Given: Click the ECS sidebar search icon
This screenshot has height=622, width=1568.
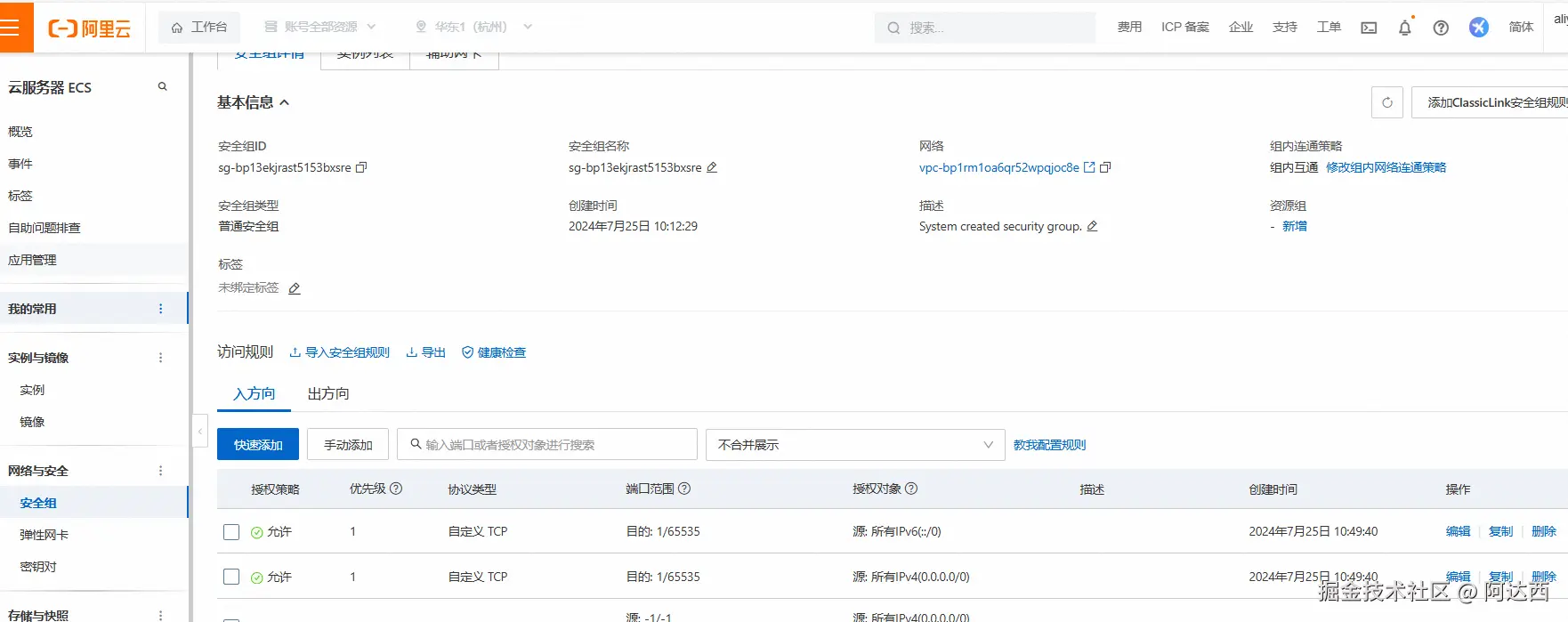Looking at the screenshot, I should [x=163, y=86].
